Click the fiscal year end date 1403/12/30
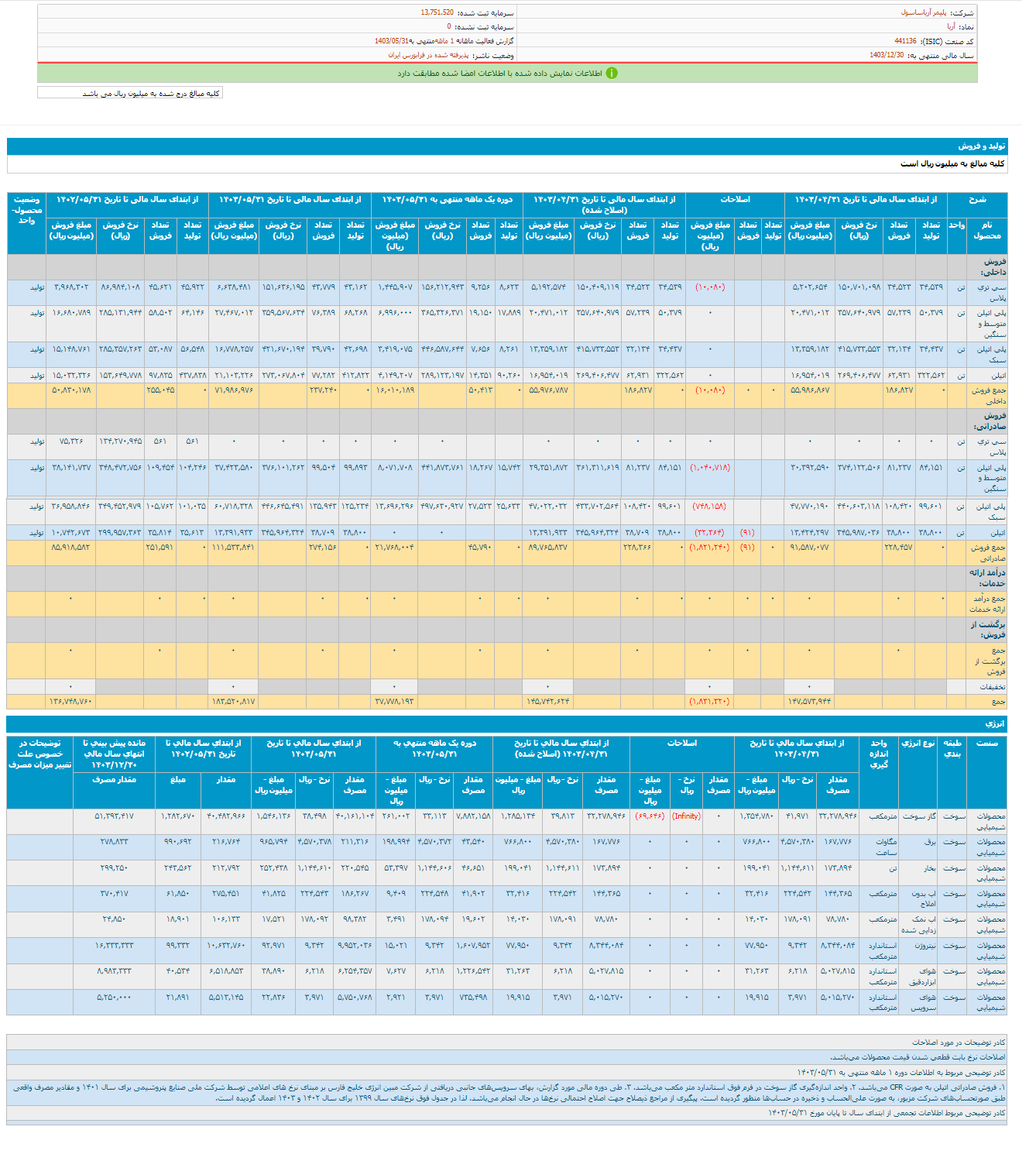The height and width of the screenshot is (1161, 1036). click(886, 55)
